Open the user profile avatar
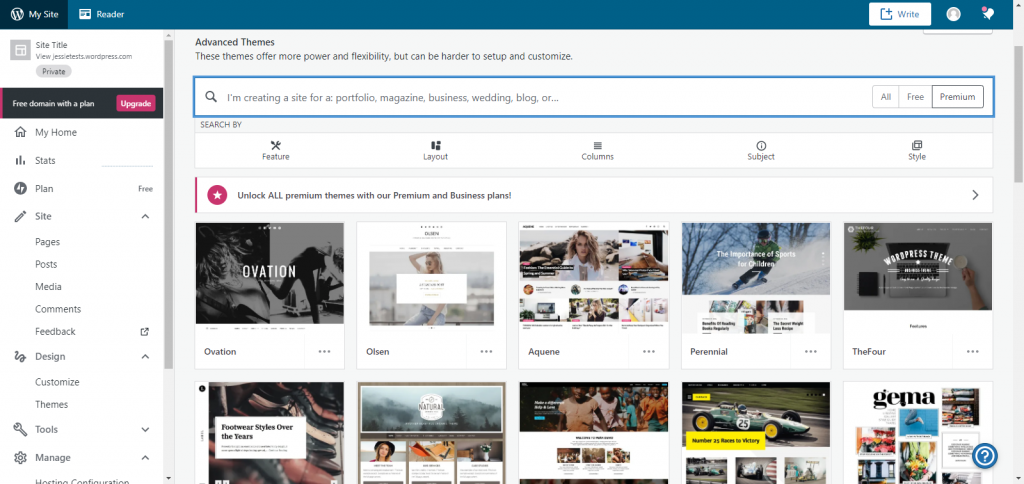The width and height of the screenshot is (1024, 484). click(953, 14)
